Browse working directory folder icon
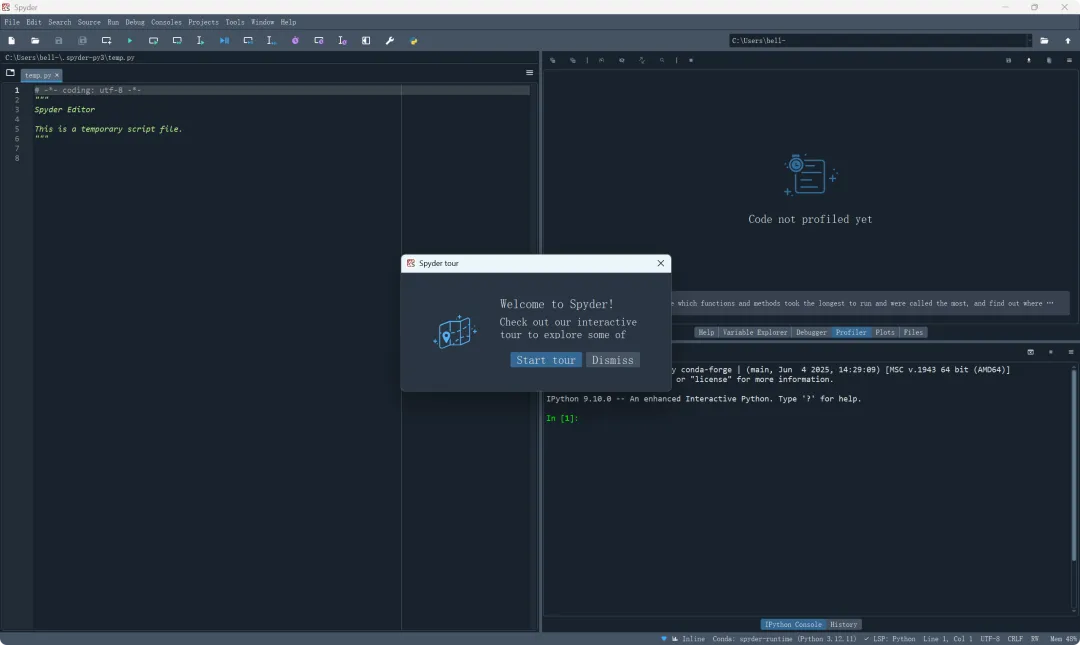 point(1044,41)
